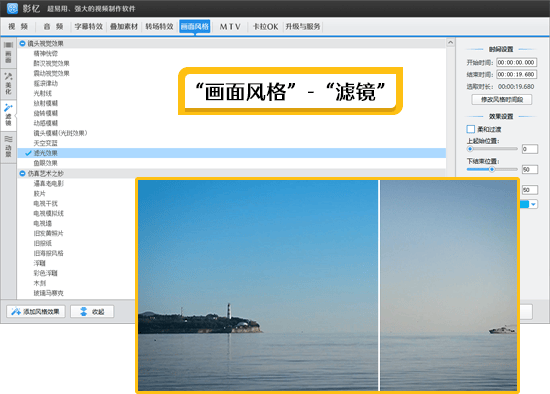
Task: Open the 转场特效 tab
Action: point(159,26)
